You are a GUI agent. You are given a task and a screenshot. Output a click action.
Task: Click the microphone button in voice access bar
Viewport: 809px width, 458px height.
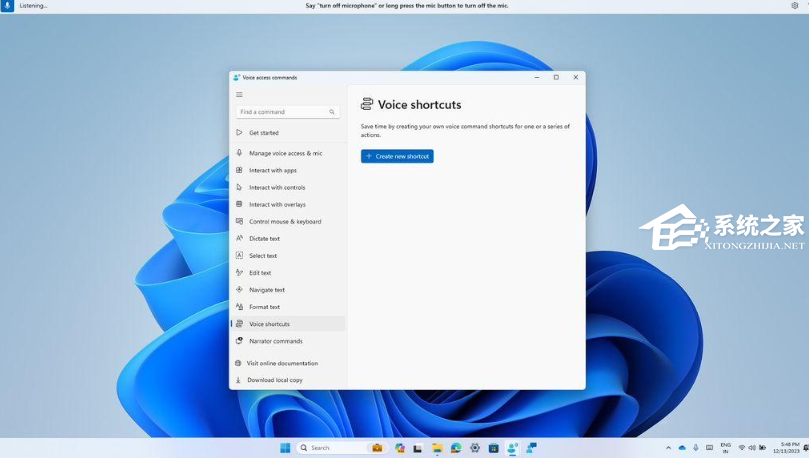(7, 6)
